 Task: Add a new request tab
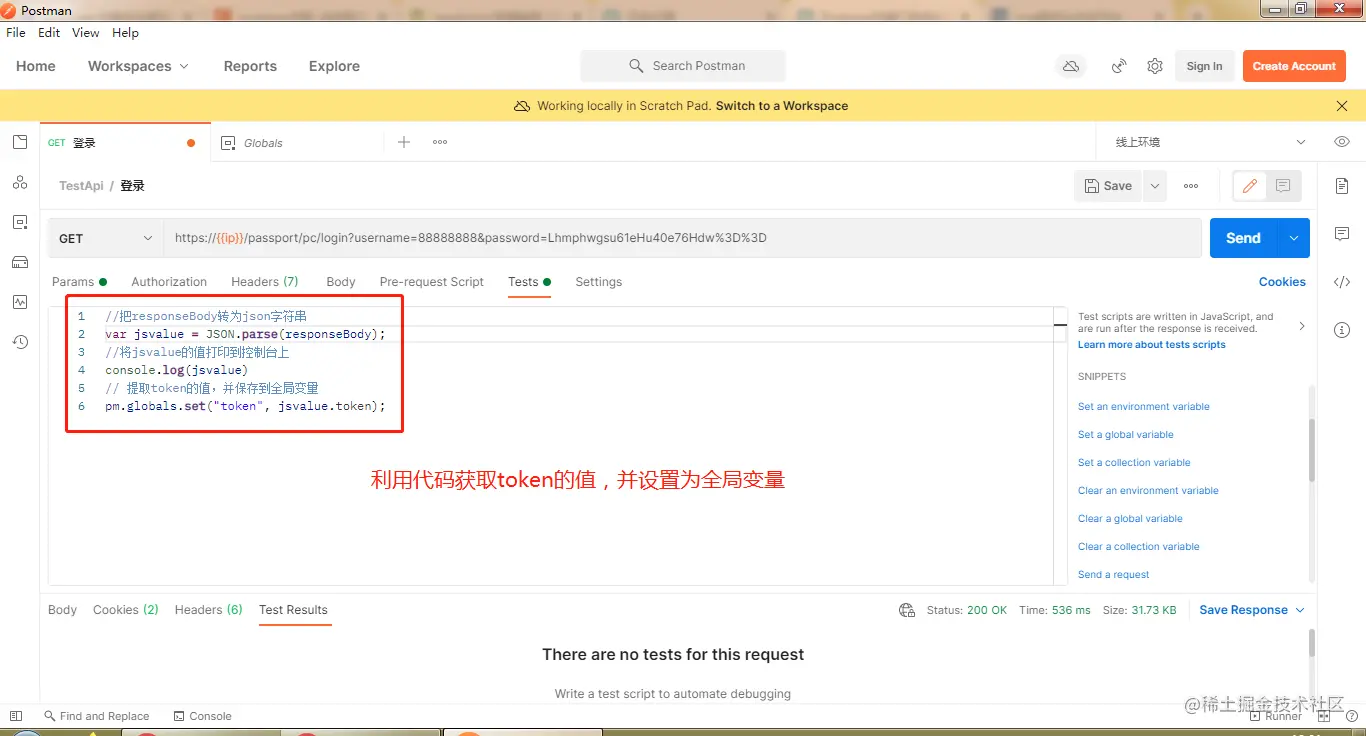point(404,142)
